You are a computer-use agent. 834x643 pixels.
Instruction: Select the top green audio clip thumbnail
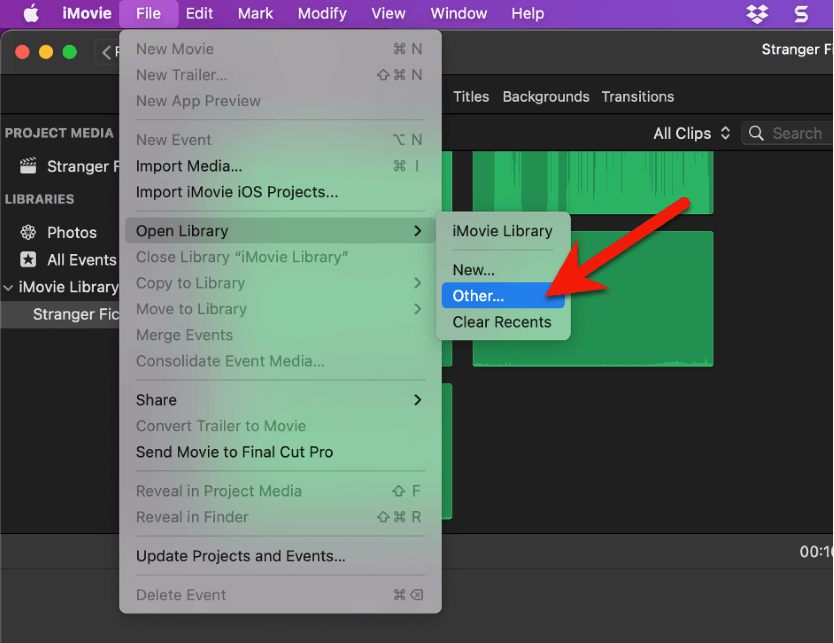point(593,182)
